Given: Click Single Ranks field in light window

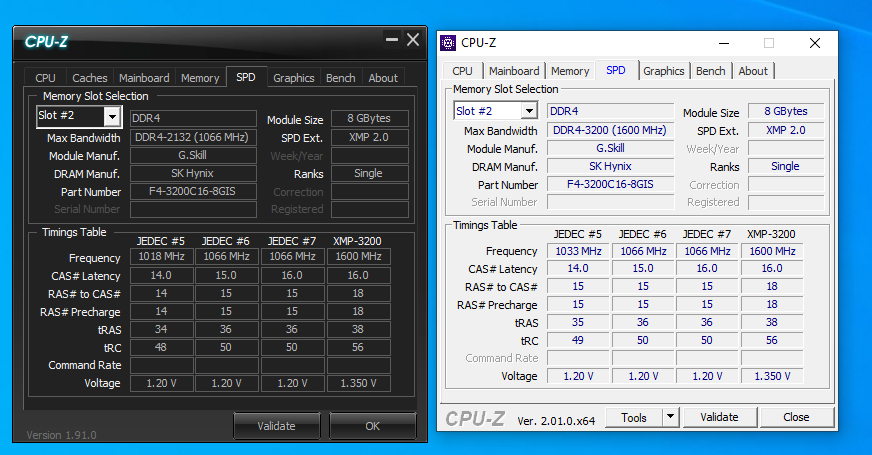Looking at the screenshot, I should tap(785, 166).
